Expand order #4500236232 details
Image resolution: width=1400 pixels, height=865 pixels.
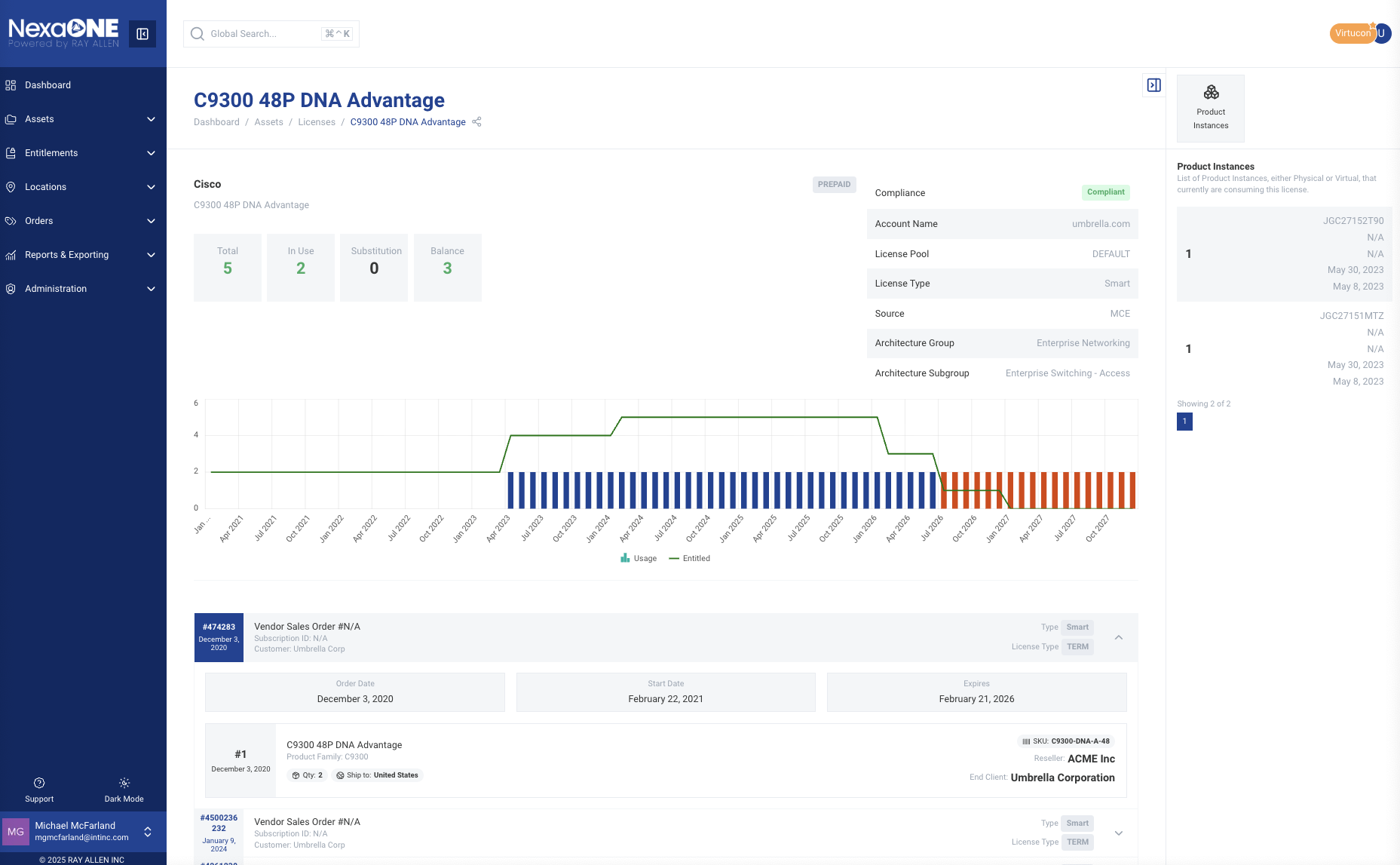pos(1119,833)
